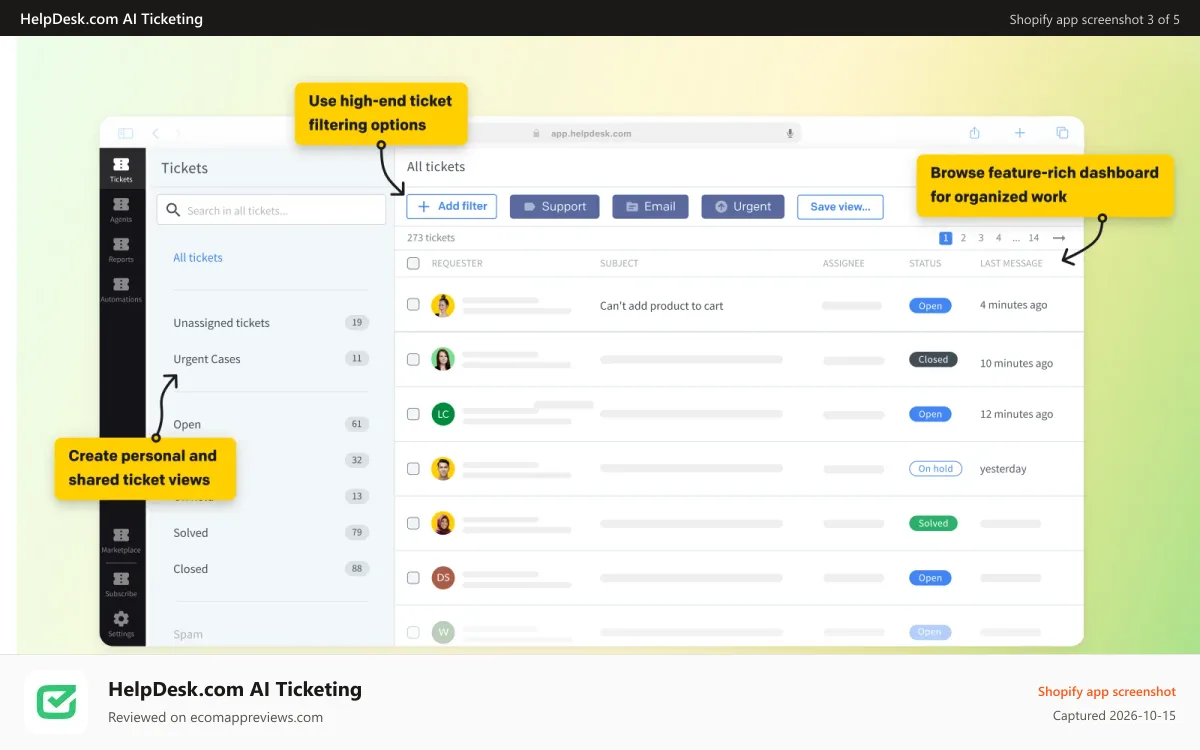Screen dimensions: 1200x750
Task: Click the LC requester avatar
Action: pyautogui.click(x=443, y=414)
